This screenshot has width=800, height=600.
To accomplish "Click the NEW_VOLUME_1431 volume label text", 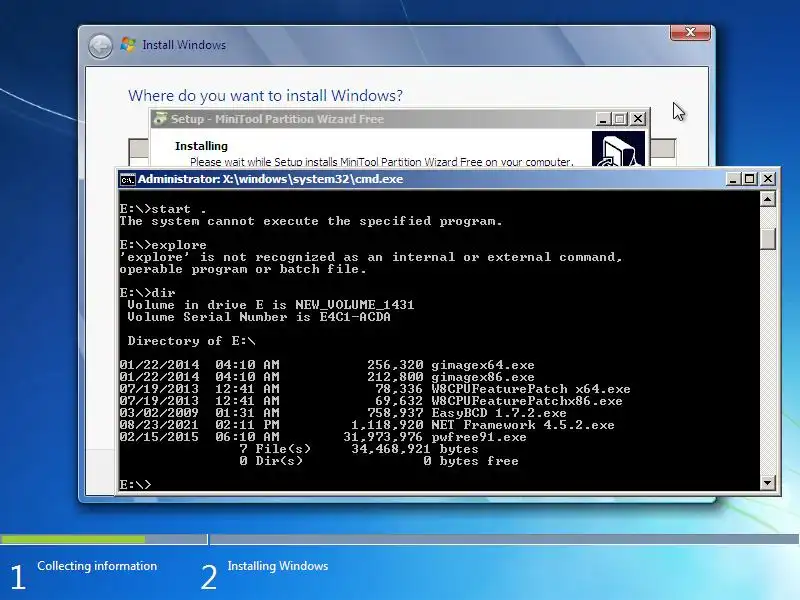I will coord(355,305).
